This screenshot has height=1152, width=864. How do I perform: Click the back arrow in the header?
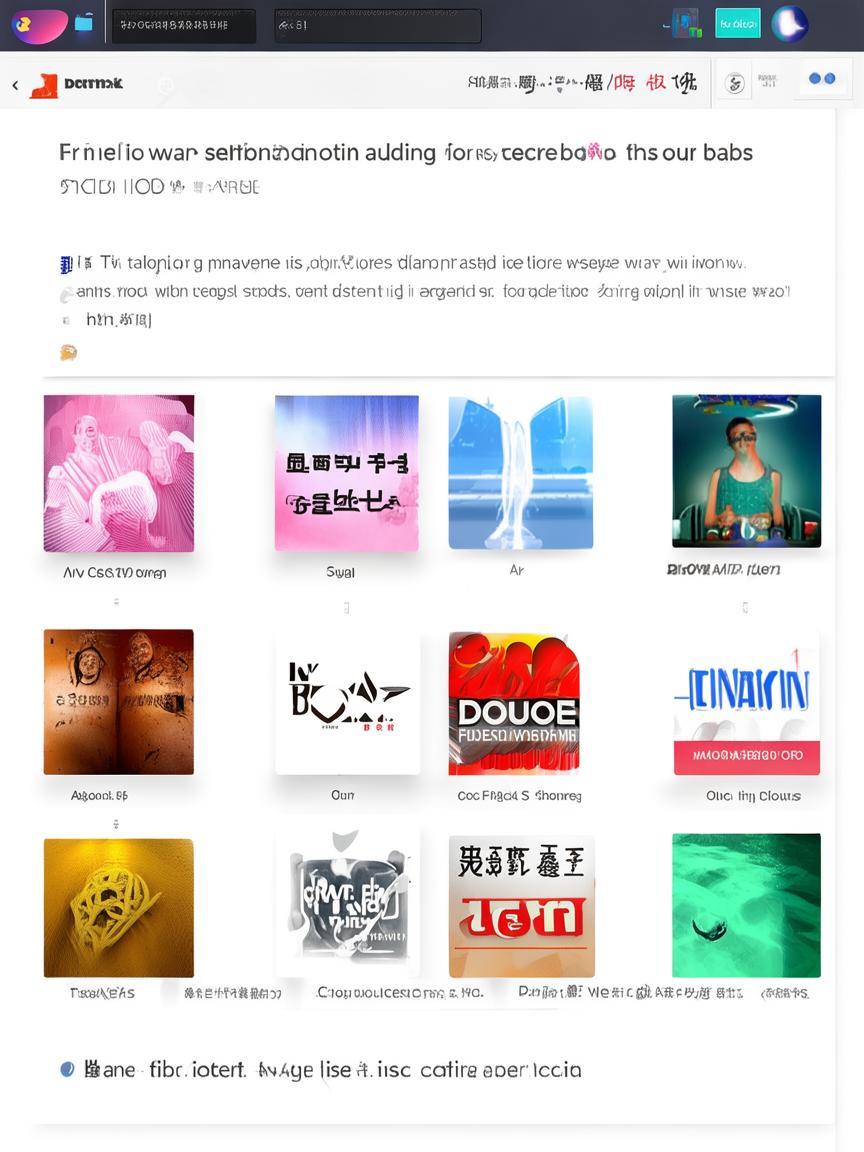15,85
